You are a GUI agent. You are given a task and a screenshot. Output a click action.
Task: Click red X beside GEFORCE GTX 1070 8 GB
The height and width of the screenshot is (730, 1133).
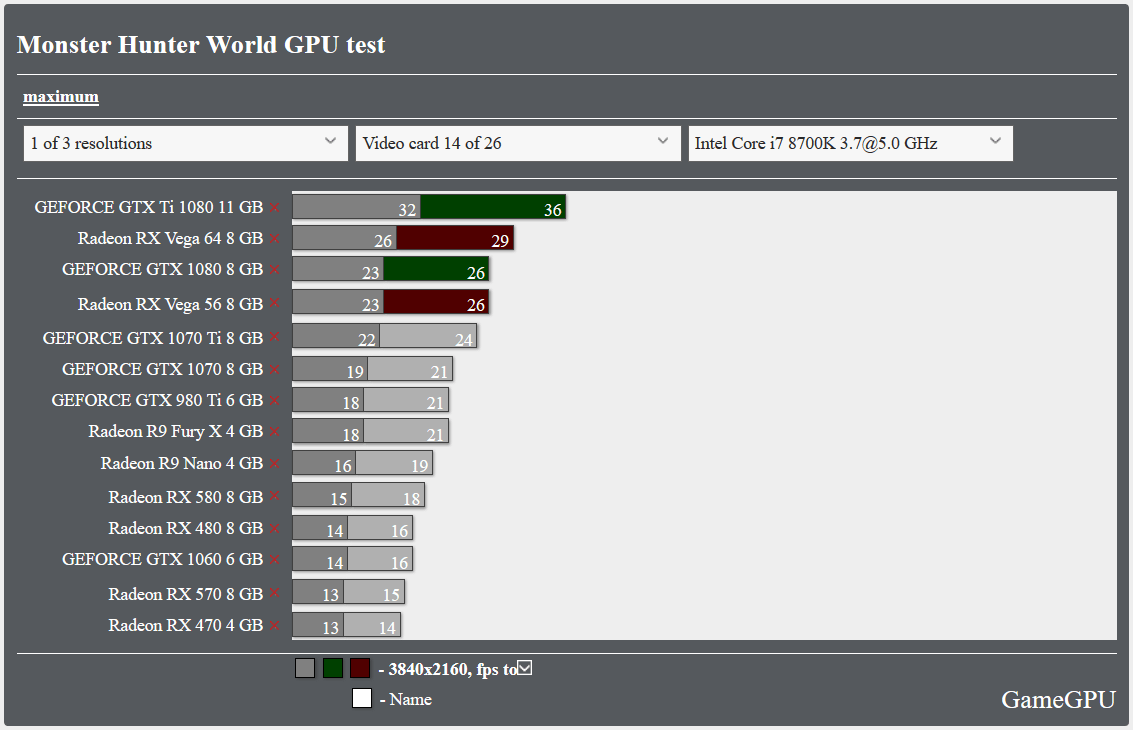(275, 370)
